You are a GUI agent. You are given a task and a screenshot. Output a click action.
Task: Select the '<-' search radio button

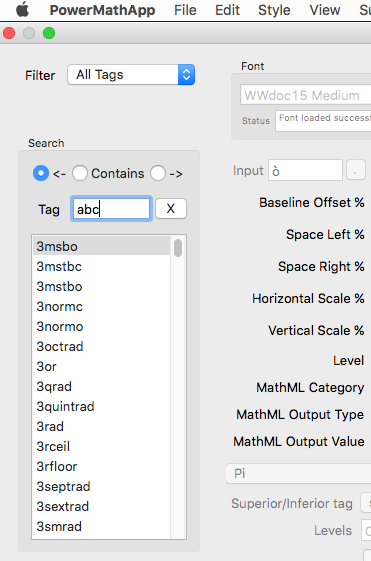click(x=41, y=173)
